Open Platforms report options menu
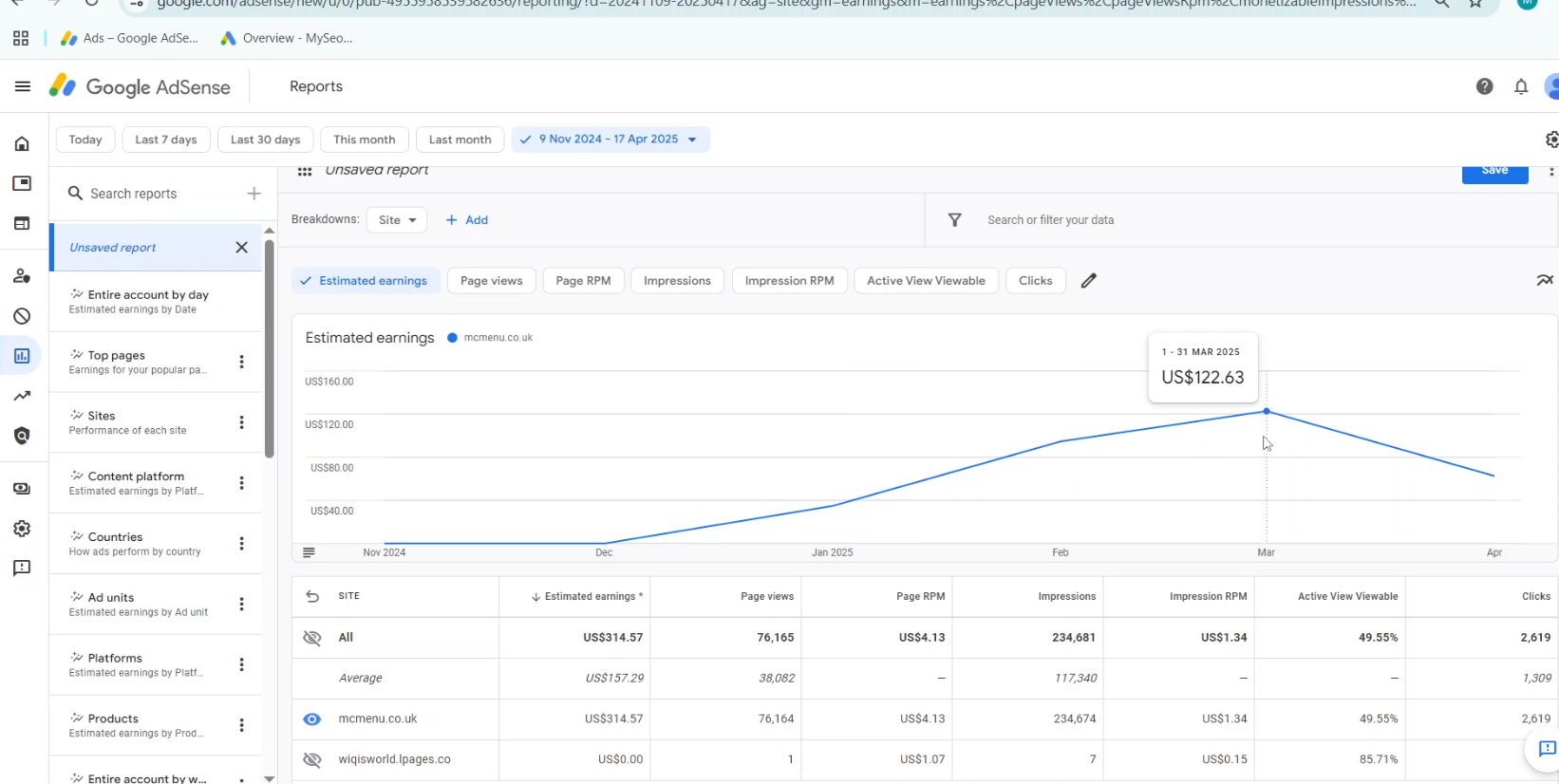Image resolution: width=1559 pixels, height=784 pixels. pyautogui.click(x=241, y=664)
